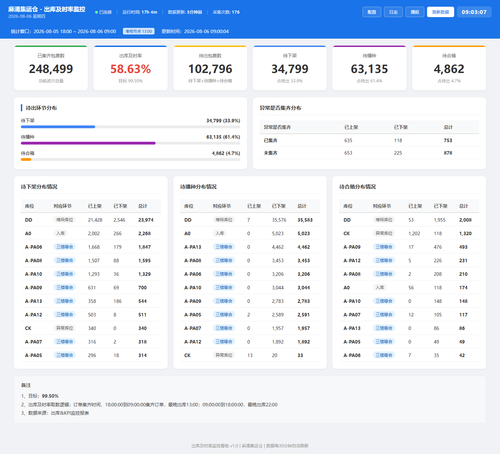Screen dimensions: 500x454
Task: Click the 878 total in anomaly table
Action: 448,153
